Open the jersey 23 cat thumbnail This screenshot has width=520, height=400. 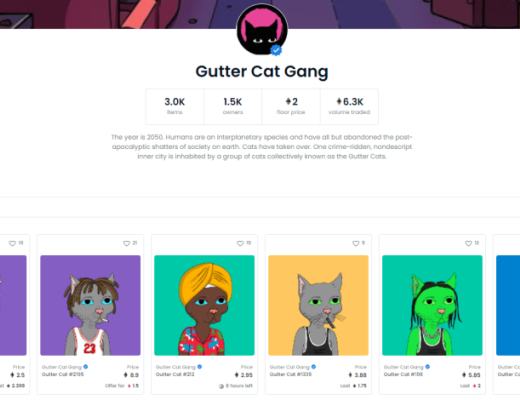pos(90,305)
